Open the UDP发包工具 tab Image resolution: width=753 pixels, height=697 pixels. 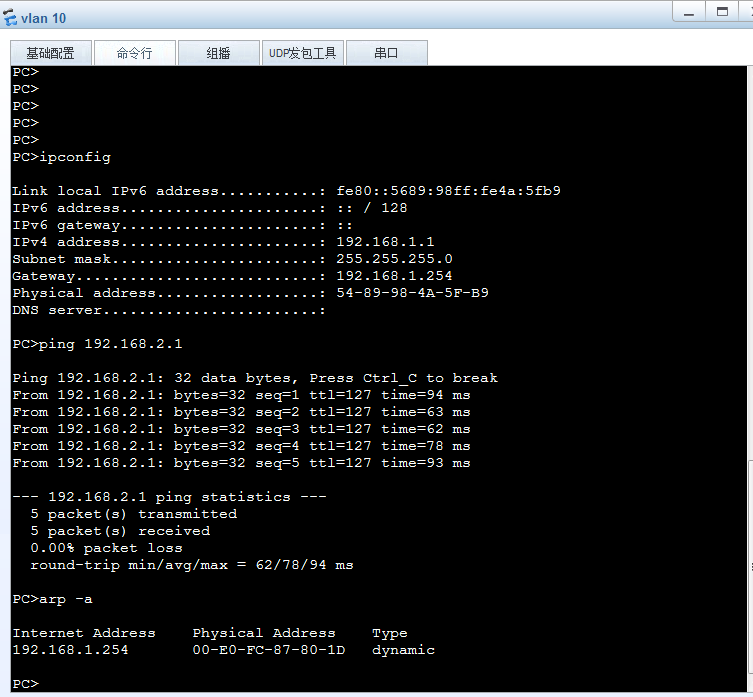pos(303,53)
